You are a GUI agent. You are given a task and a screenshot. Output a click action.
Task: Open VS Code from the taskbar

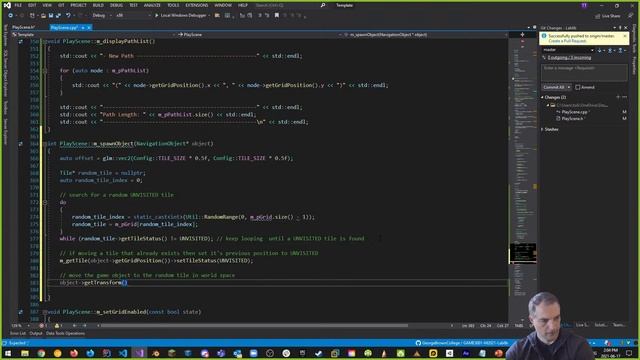(123, 353)
